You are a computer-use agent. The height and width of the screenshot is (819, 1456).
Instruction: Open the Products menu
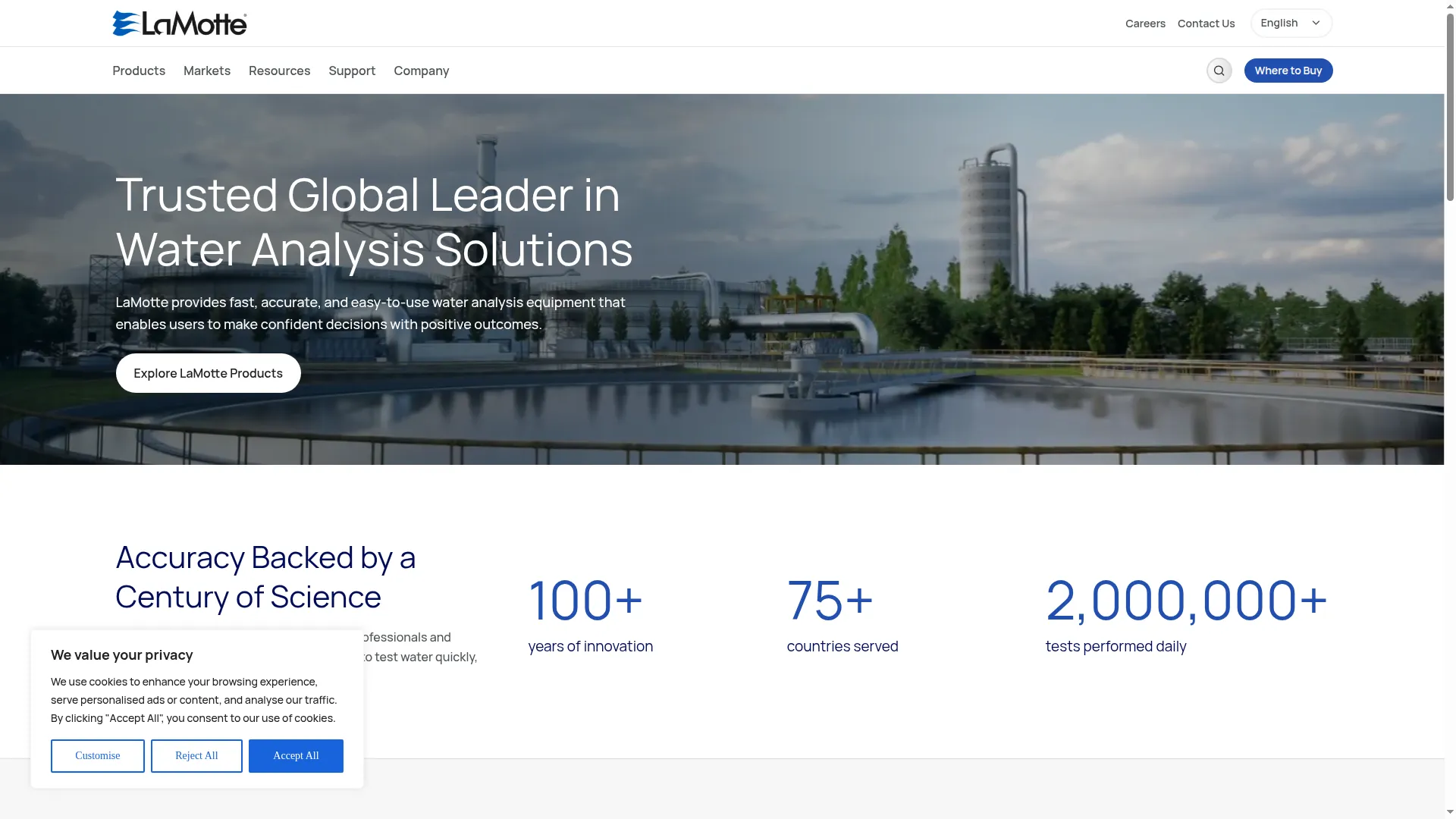click(x=139, y=71)
